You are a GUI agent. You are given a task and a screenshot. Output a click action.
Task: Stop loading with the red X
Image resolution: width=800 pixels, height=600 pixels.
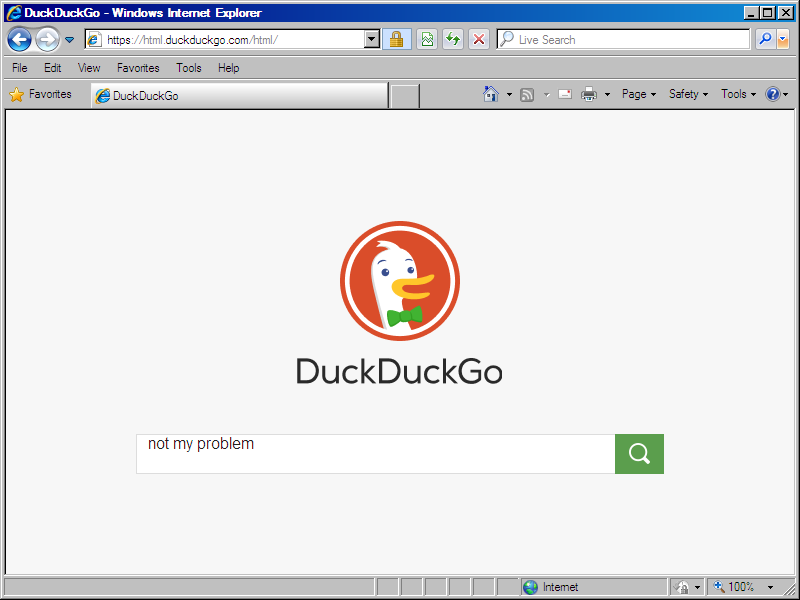pos(479,39)
